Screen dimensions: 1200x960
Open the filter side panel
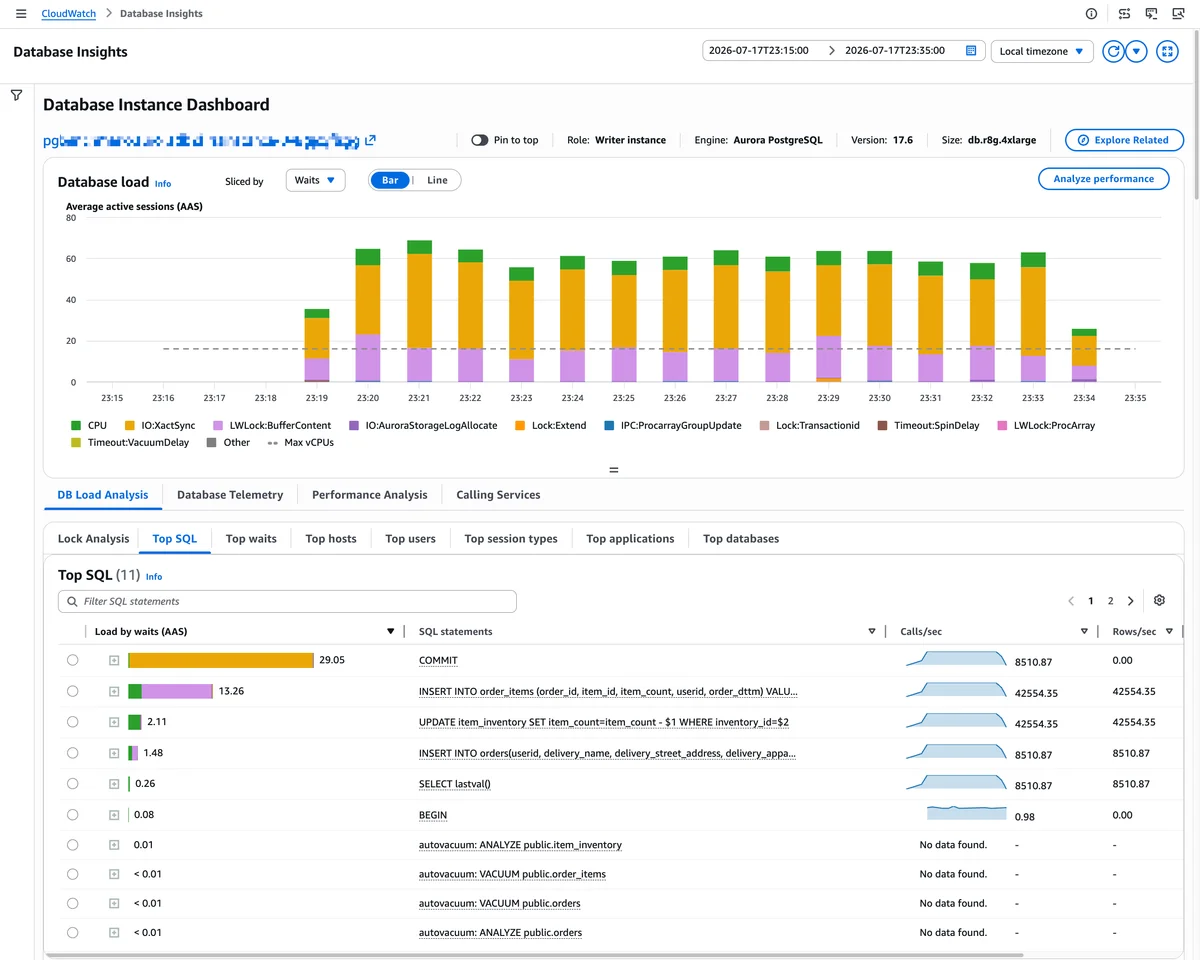[x=17, y=95]
